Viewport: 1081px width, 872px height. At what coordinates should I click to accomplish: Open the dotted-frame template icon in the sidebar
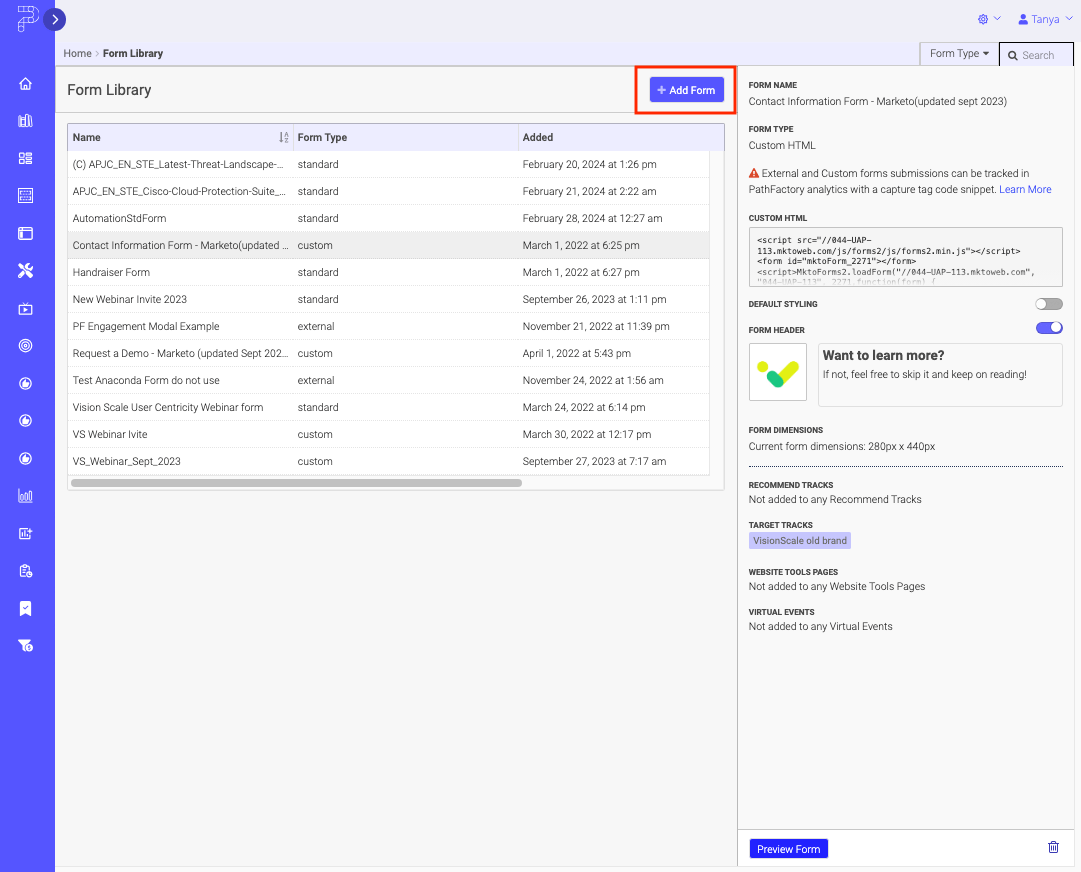point(26,196)
